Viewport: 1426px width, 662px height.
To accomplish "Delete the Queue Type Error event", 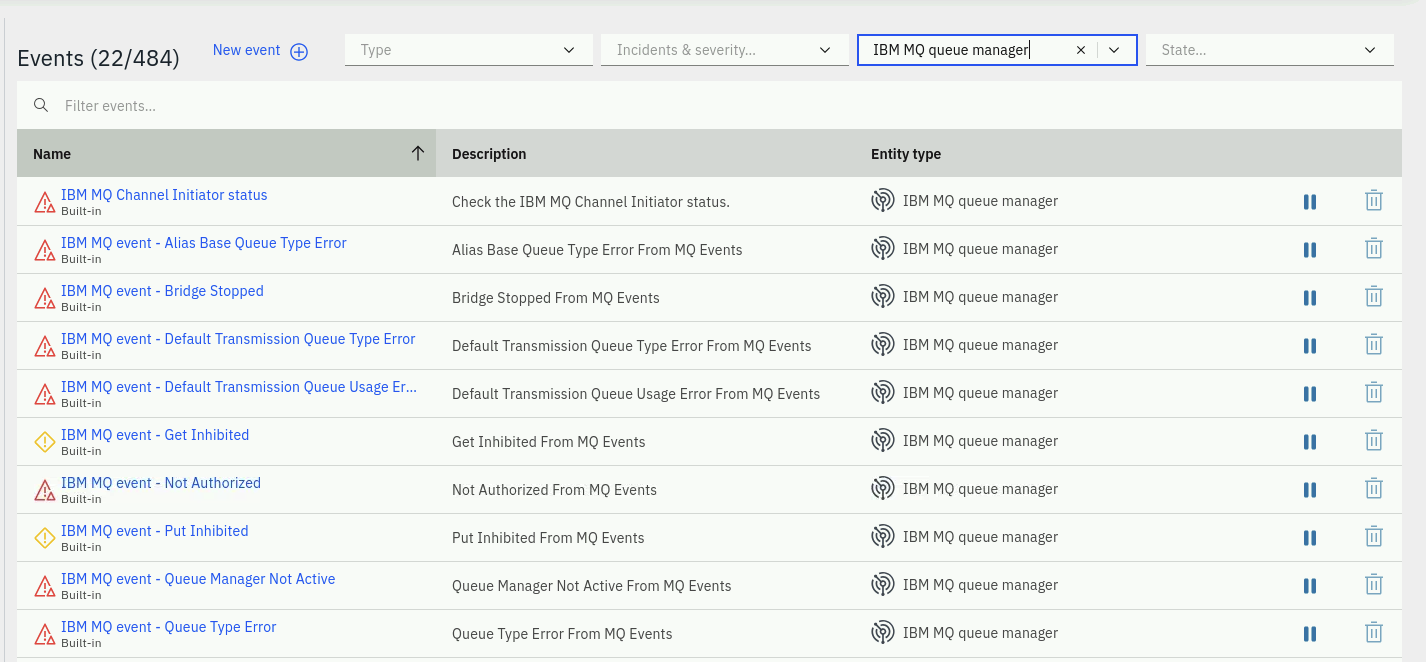I will coord(1374,633).
